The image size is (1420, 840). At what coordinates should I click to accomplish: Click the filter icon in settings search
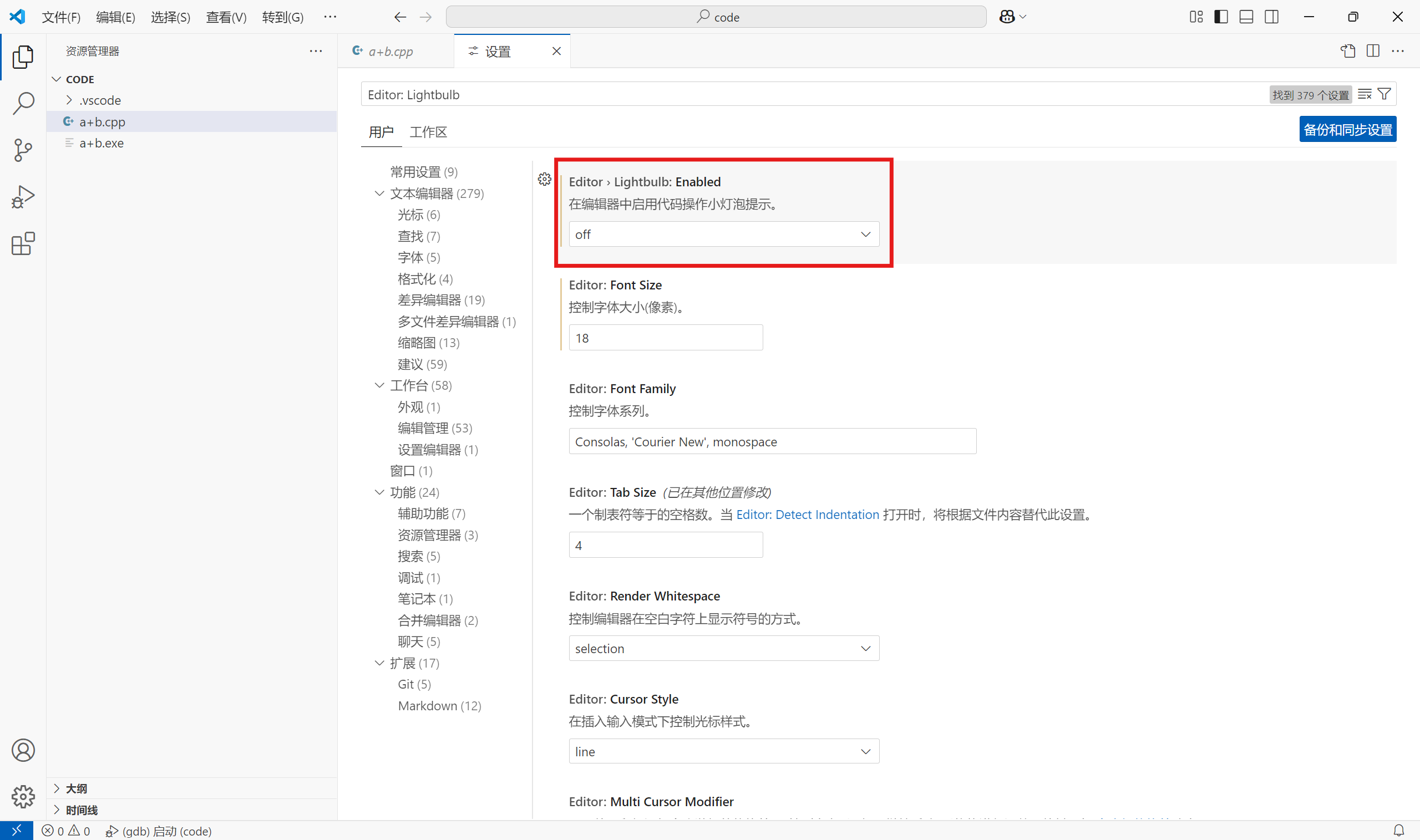[x=1384, y=94]
